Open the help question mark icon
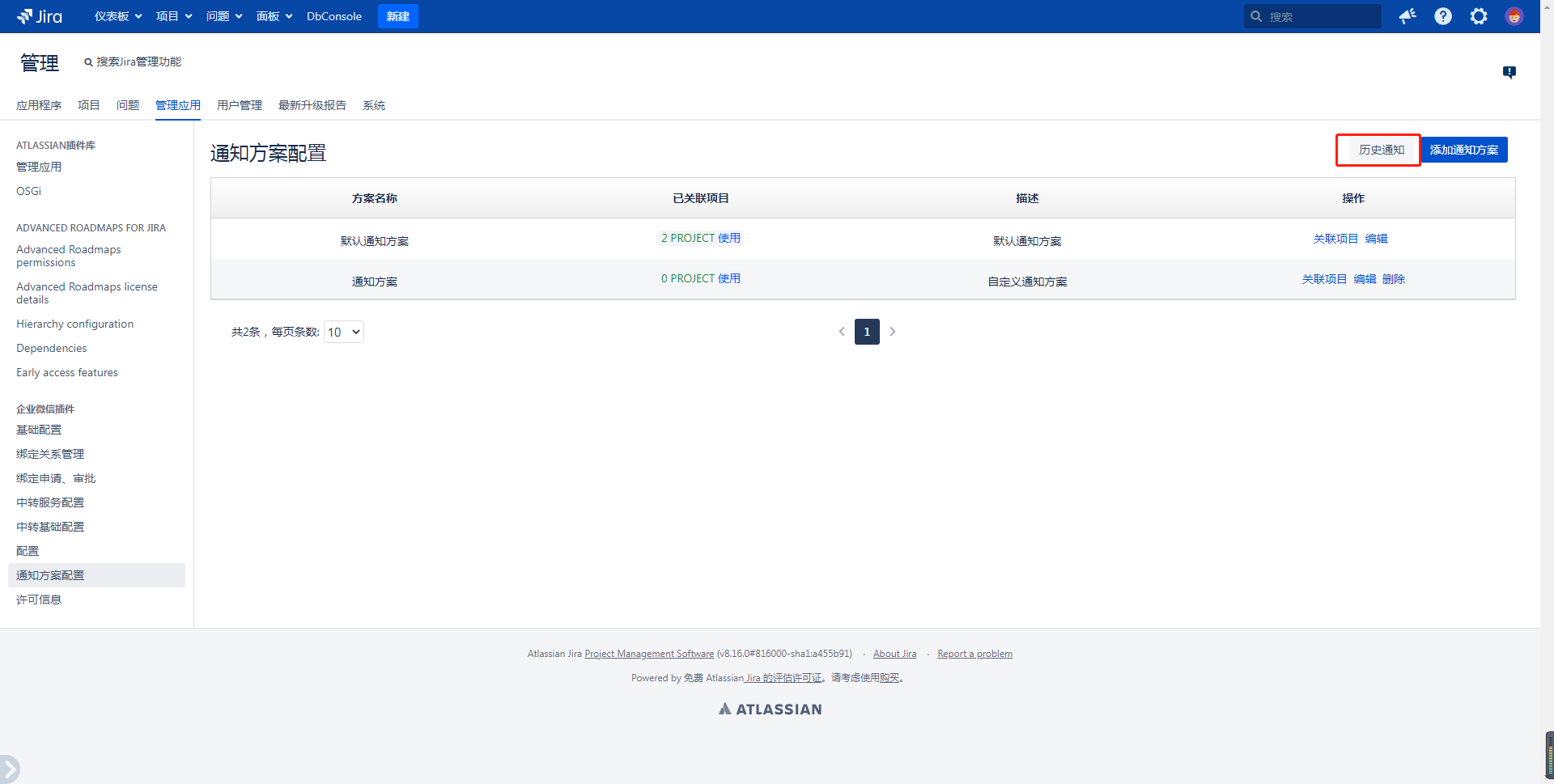This screenshot has width=1554, height=784. coord(1443,16)
